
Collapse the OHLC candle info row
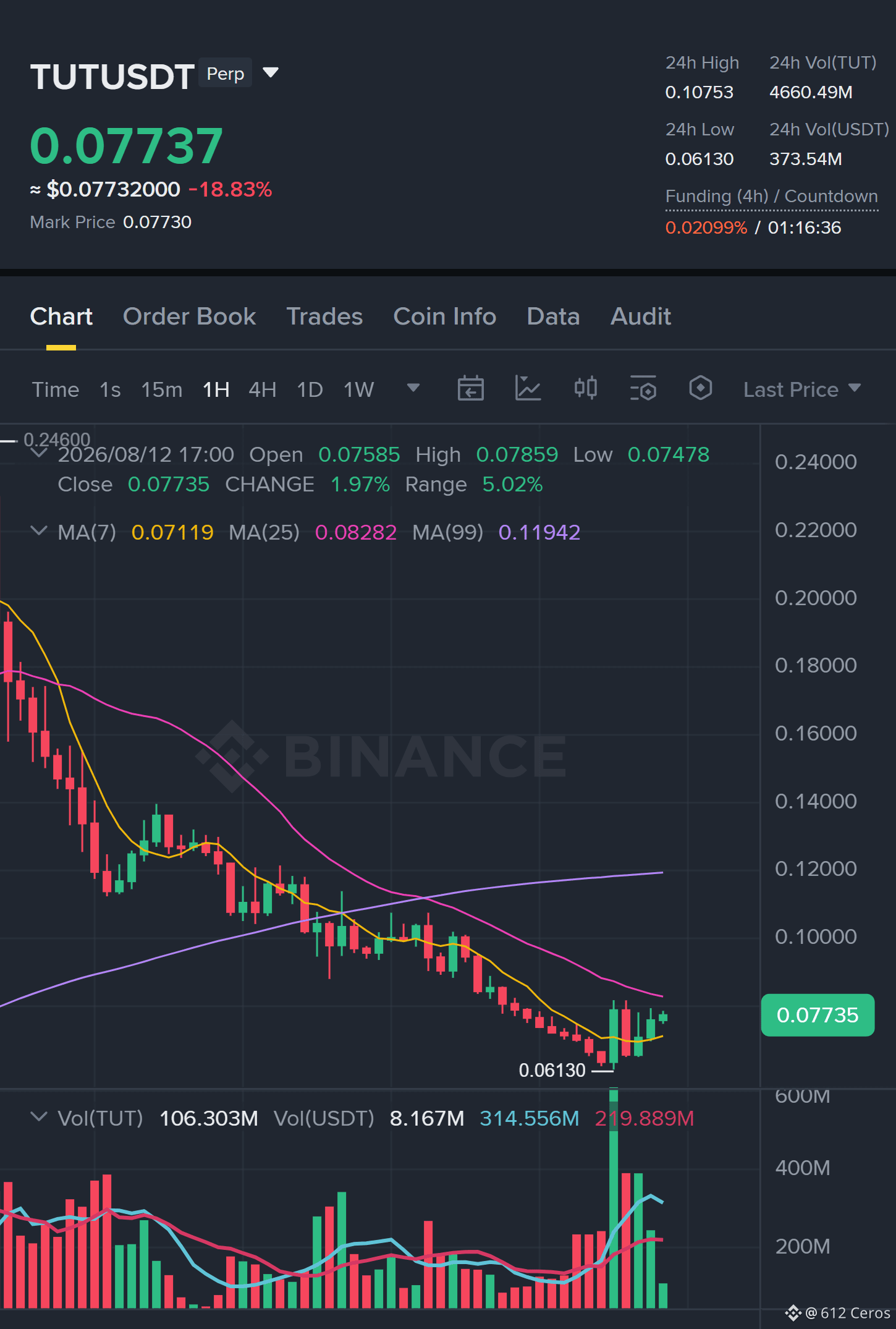39,453
